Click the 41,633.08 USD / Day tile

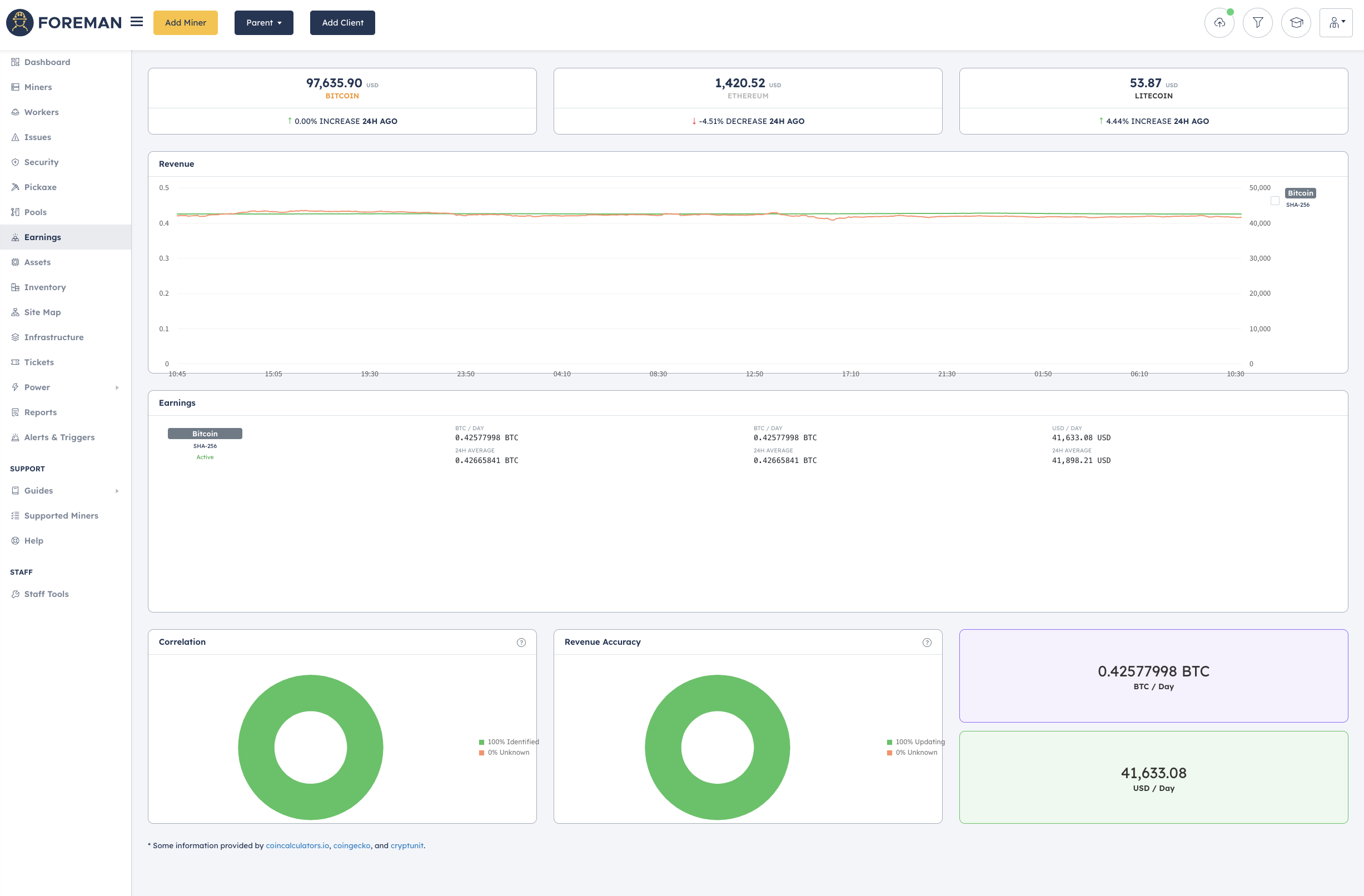tap(1154, 778)
